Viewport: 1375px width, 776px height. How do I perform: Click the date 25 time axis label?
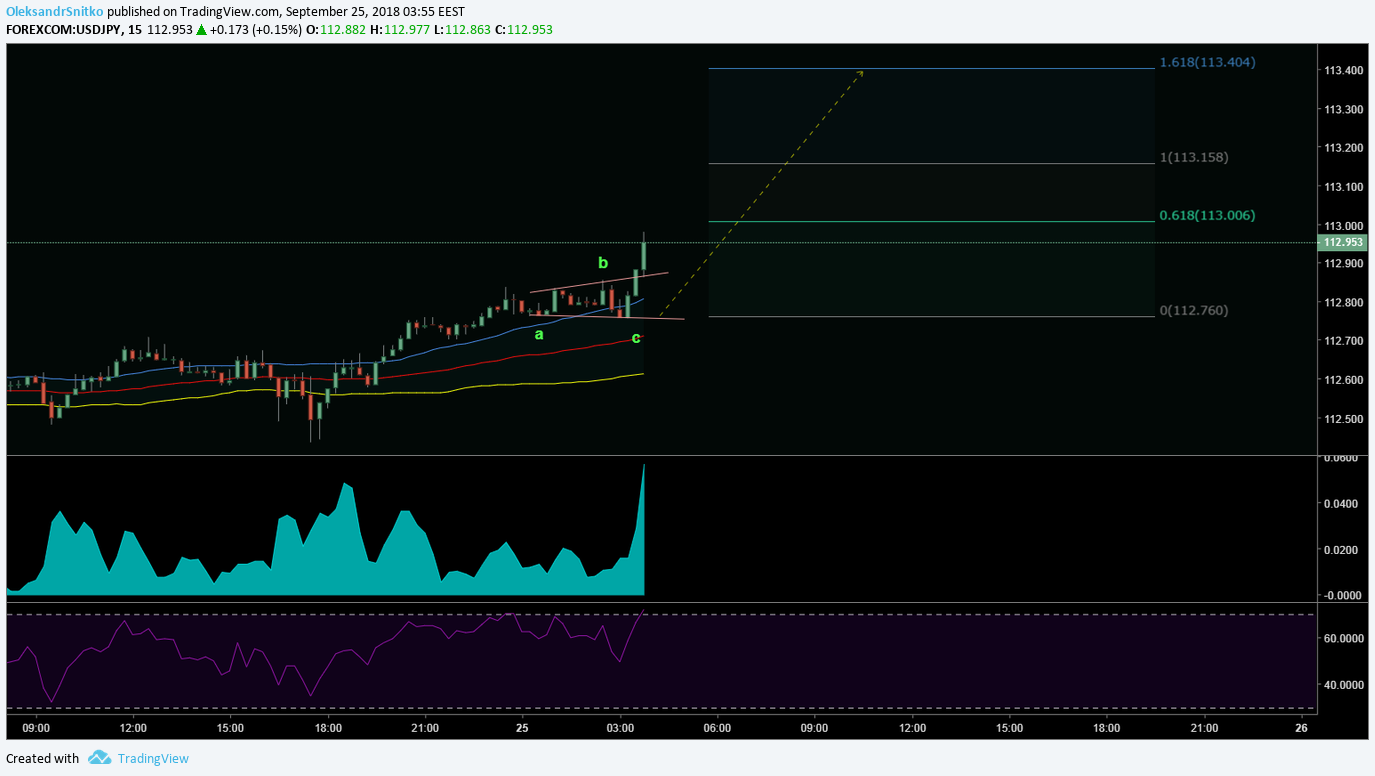pos(522,728)
